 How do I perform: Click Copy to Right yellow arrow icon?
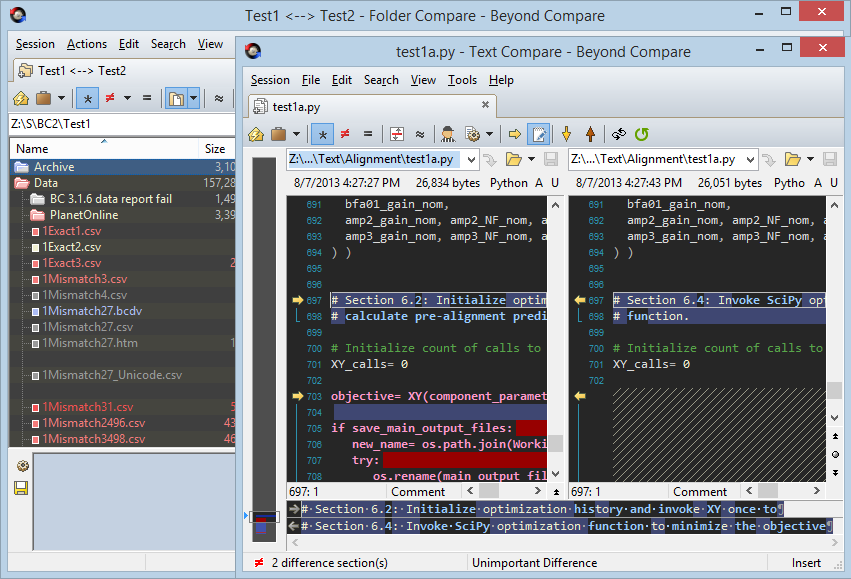tap(515, 133)
